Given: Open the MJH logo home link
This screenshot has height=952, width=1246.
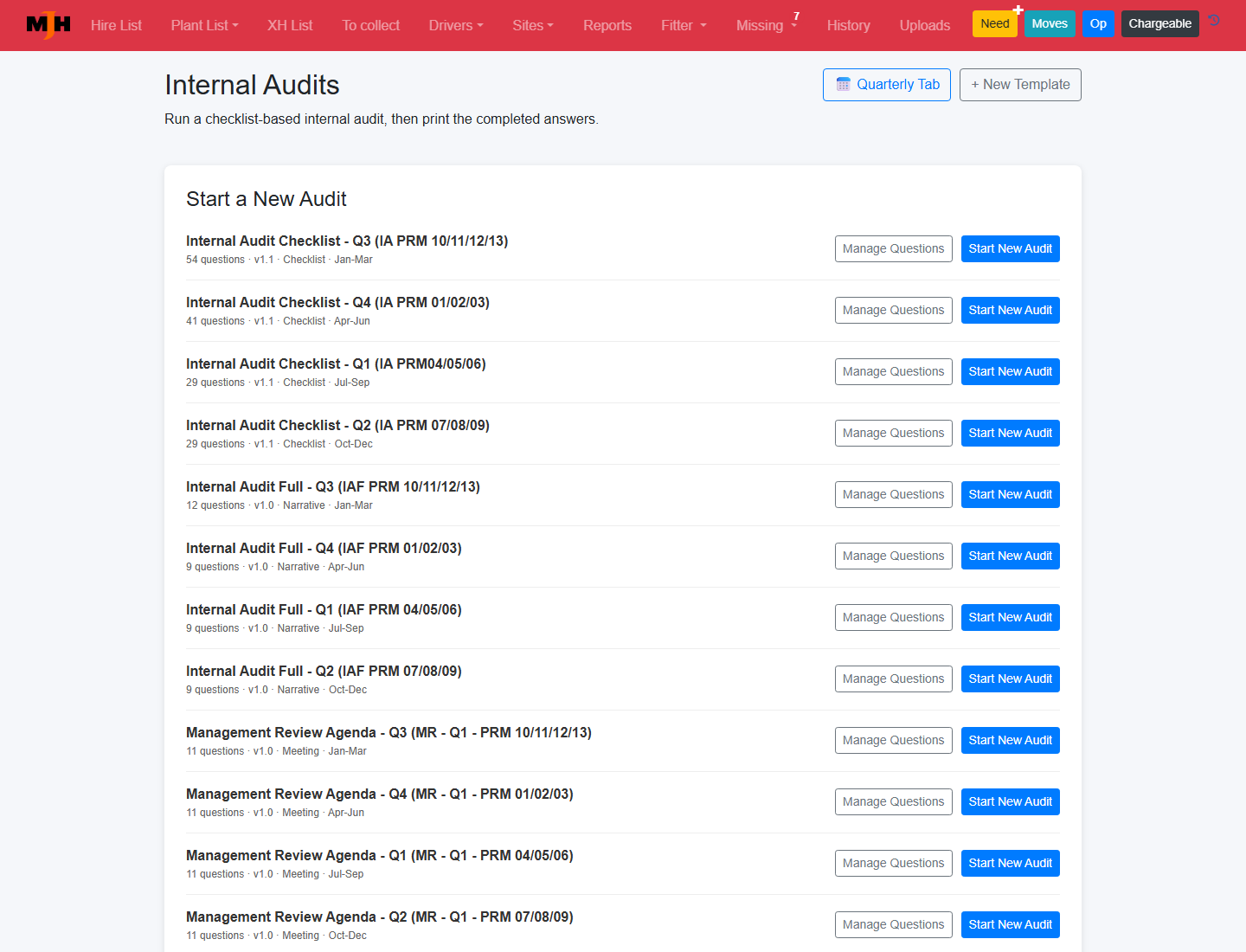Looking at the screenshot, I should pos(48,25).
